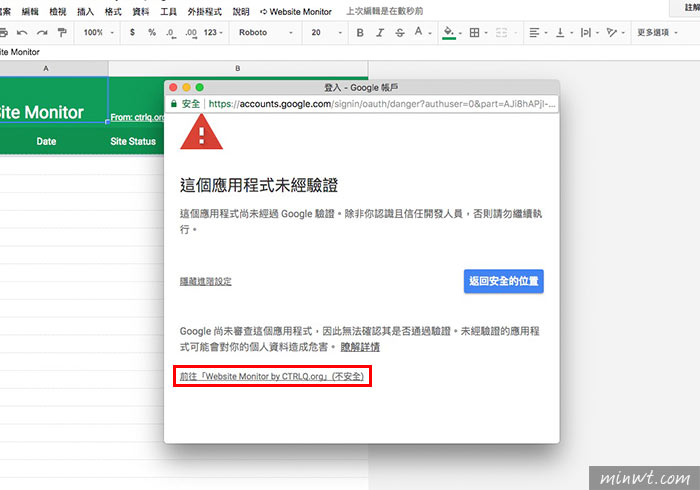The image size is (700, 490).
Task: Toggle italic formatting
Action: click(380, 33)
